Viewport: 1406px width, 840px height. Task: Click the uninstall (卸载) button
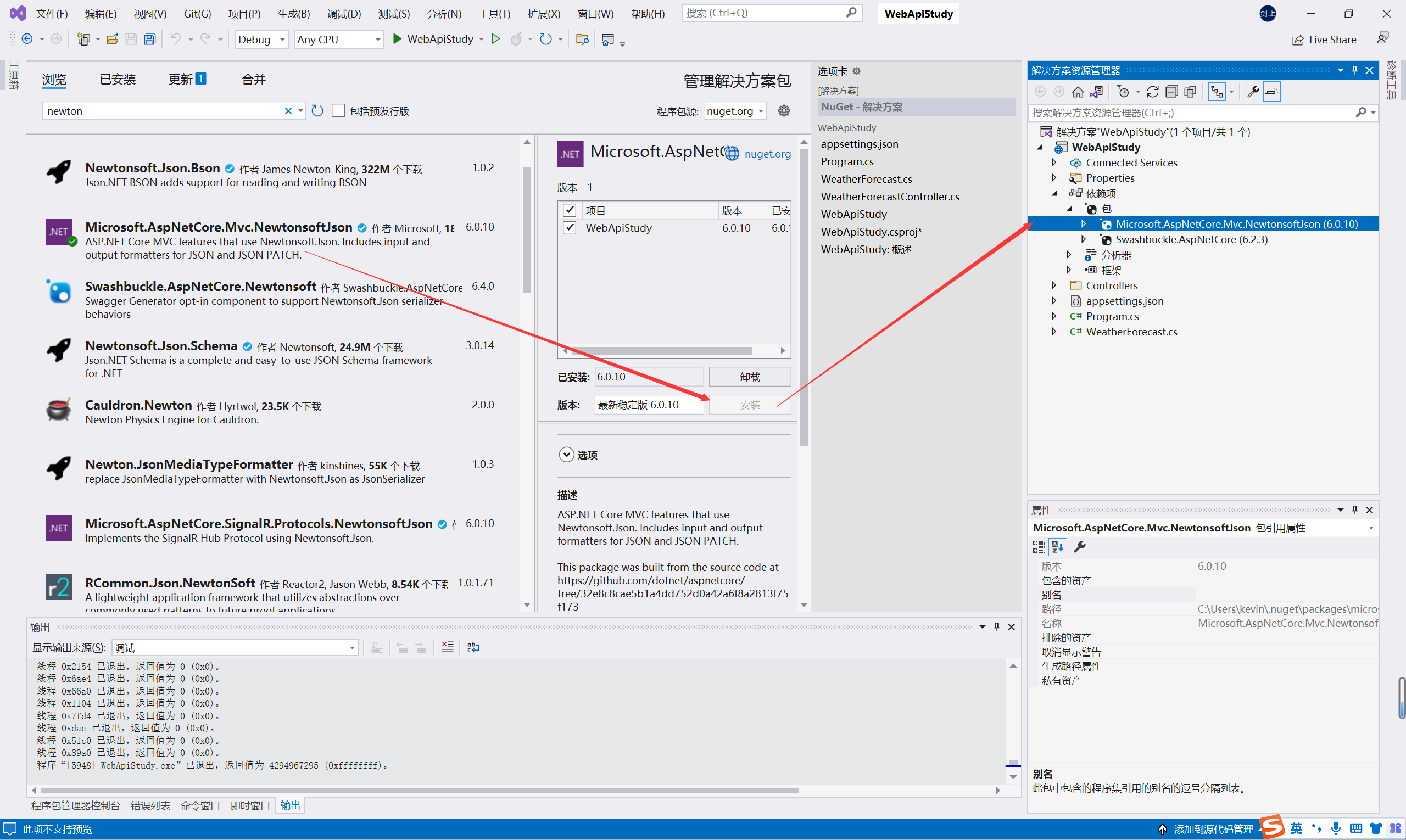(749, 377)
